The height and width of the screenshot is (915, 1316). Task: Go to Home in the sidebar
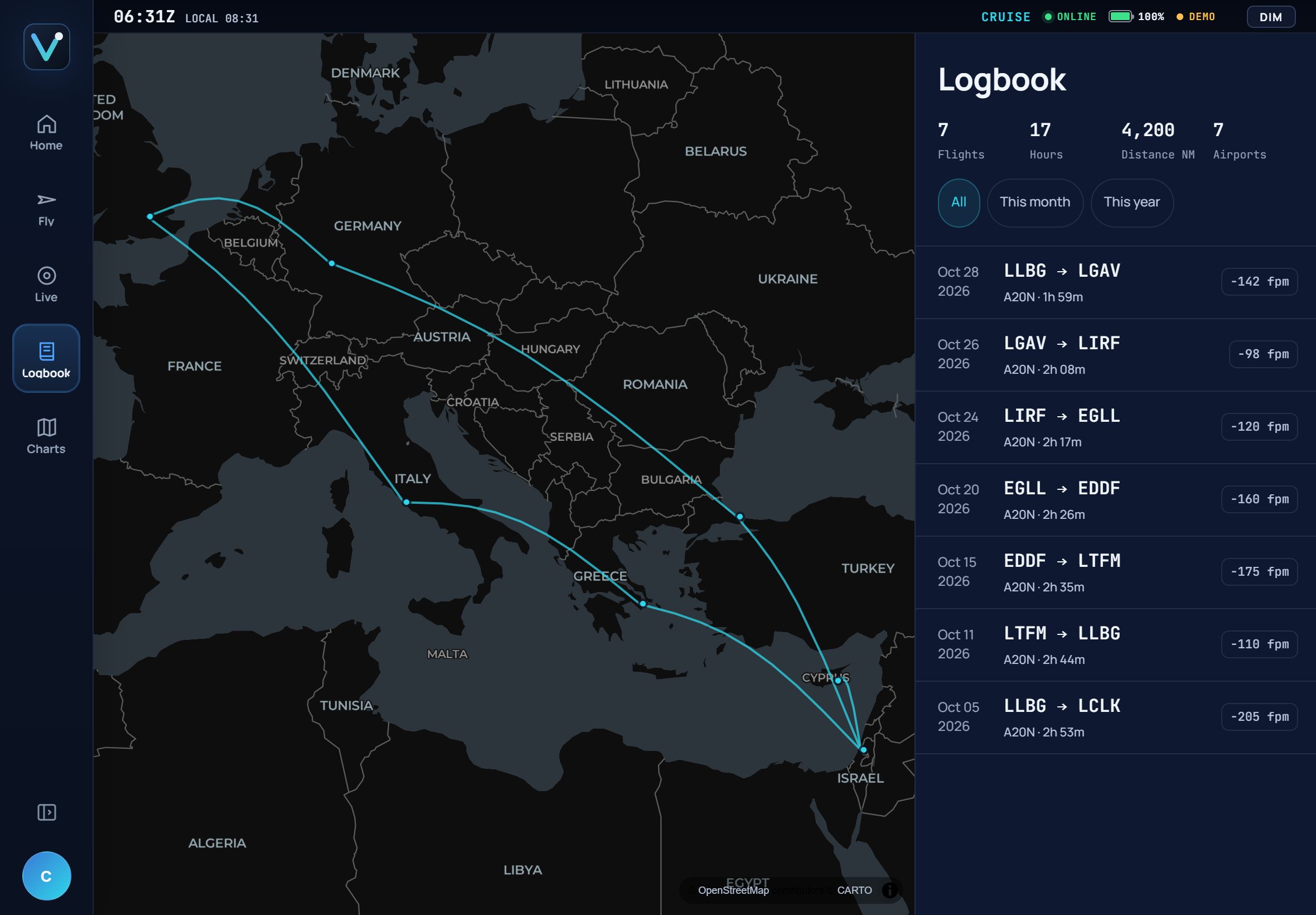[x=46, y=133]
